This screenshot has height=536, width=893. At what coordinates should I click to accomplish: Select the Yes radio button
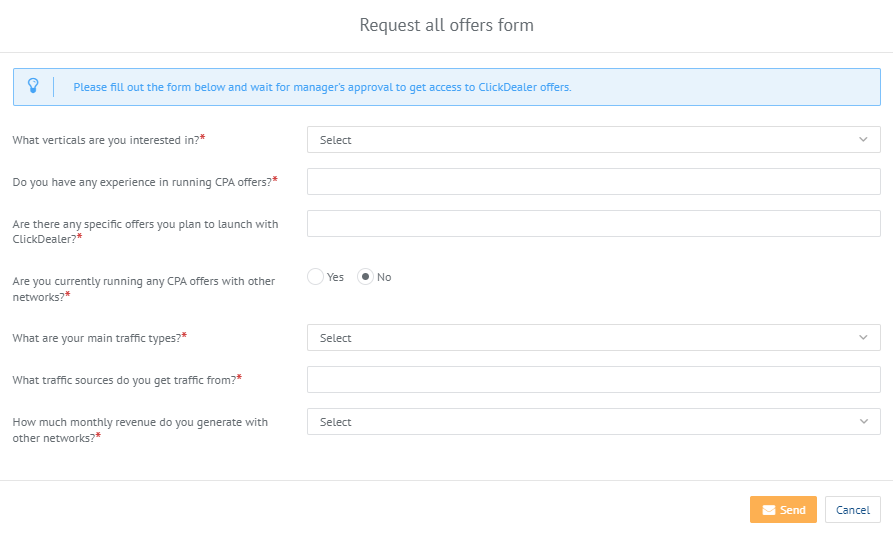click(x=316, y=277)
